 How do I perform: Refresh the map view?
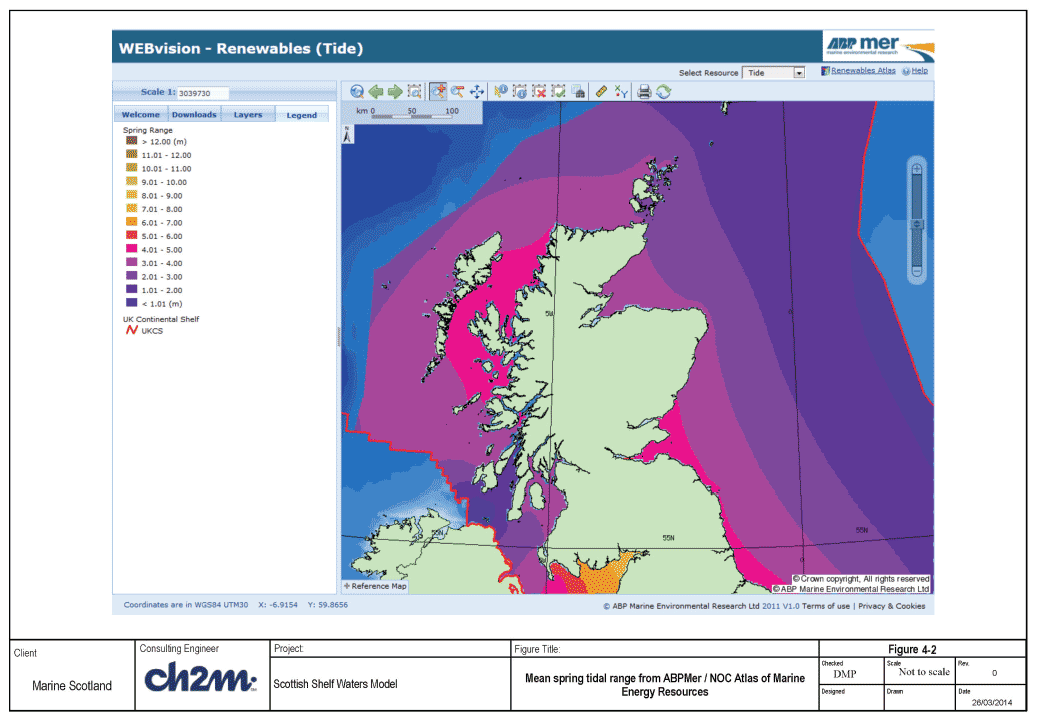663,92
